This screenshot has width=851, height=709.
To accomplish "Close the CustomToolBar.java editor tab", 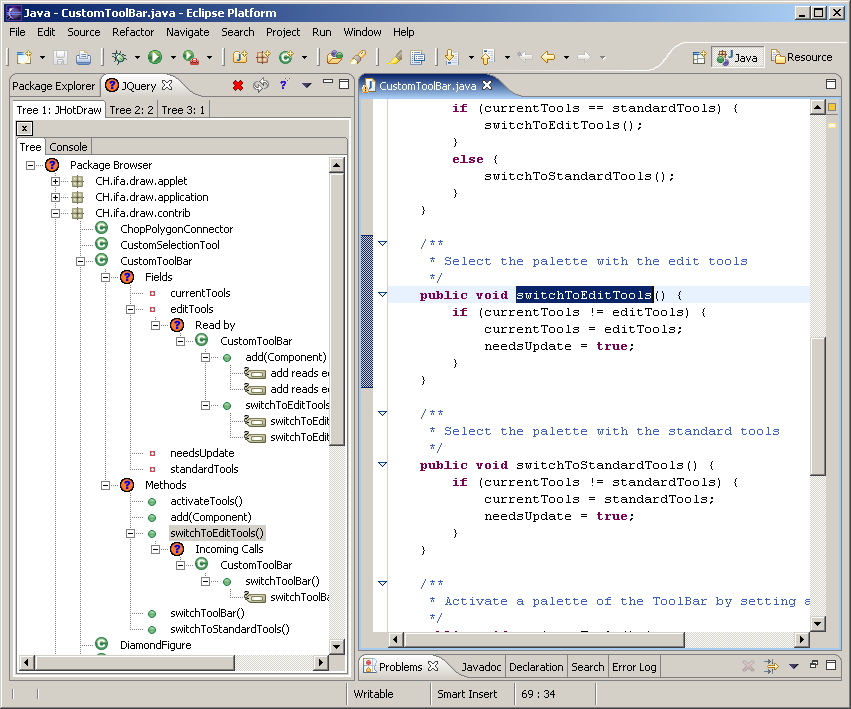I will (x=487, y=85).
